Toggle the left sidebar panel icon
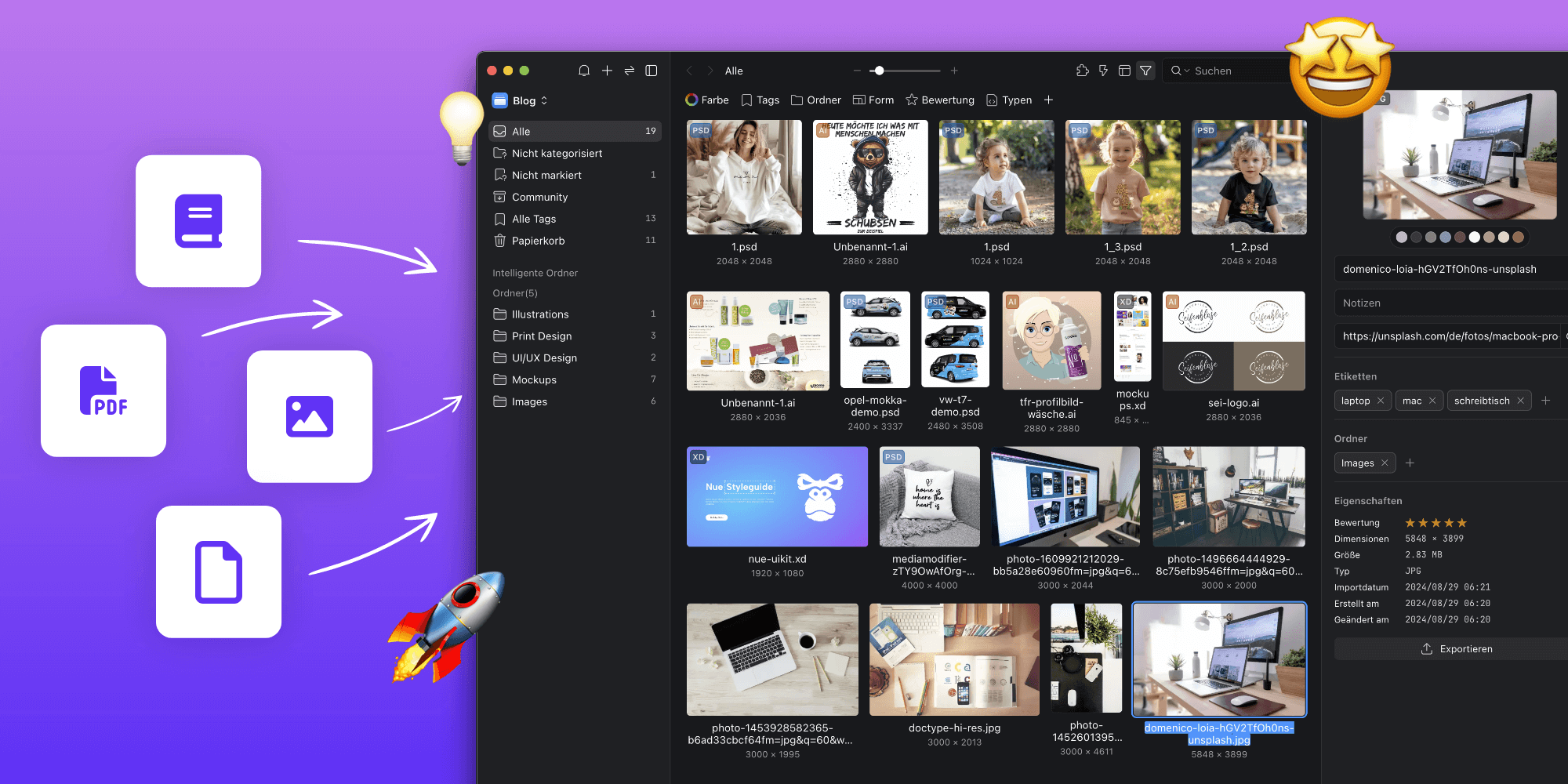 [x=651, y=71]
